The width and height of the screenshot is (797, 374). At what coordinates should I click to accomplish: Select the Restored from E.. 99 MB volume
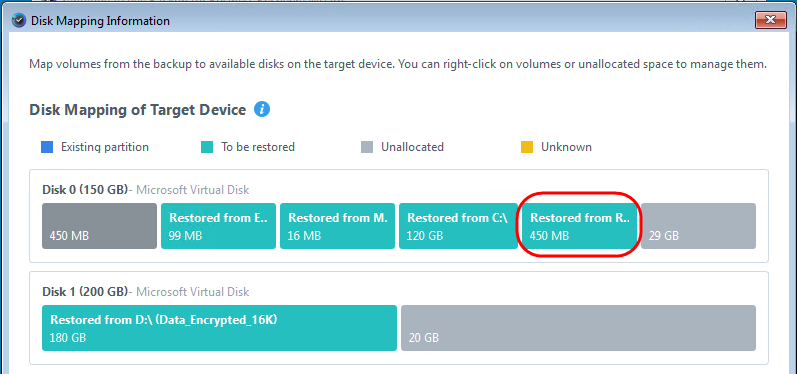pos(219,226)
